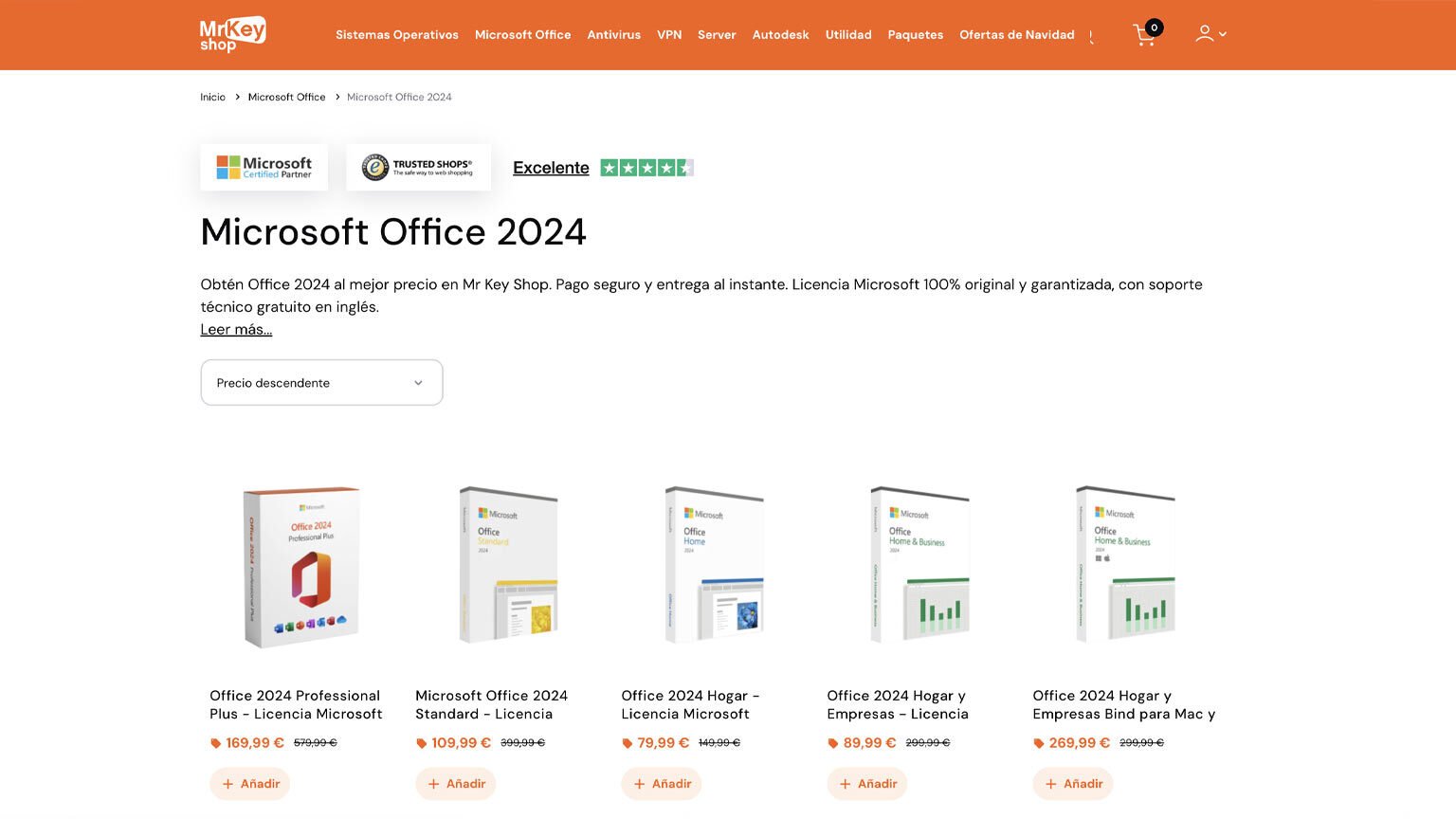Open the Precio descendente sorting dropdown
Image resolution: width=1456 pixels, height=819 pixels.
[x=321, y=382]
